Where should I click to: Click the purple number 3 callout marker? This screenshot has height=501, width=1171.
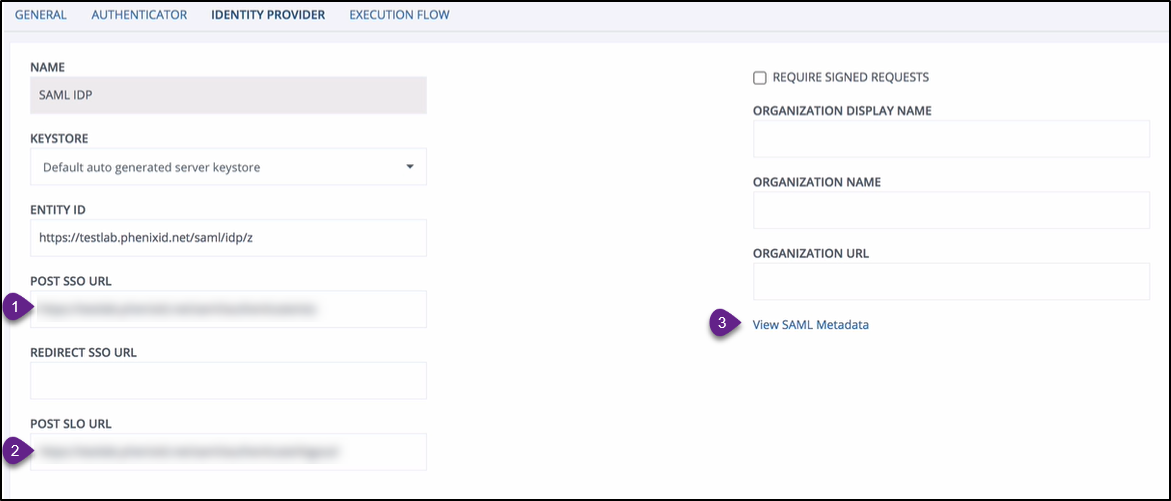click(x=723, y=323)
